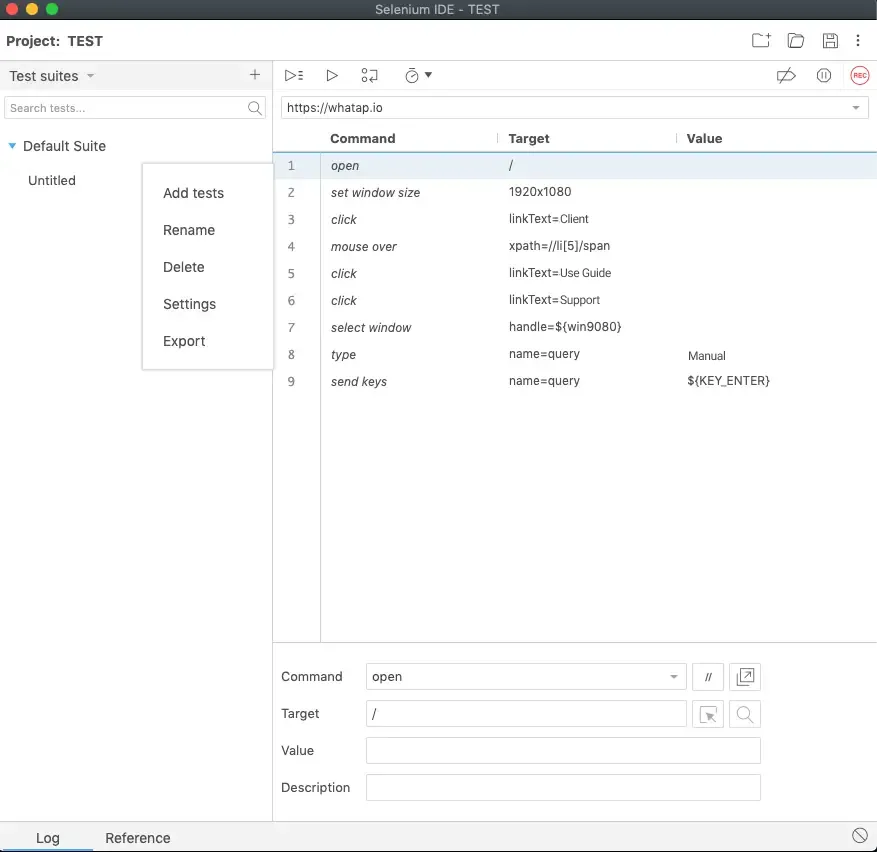Switch to the Reference tab

[x=138, y=837]
